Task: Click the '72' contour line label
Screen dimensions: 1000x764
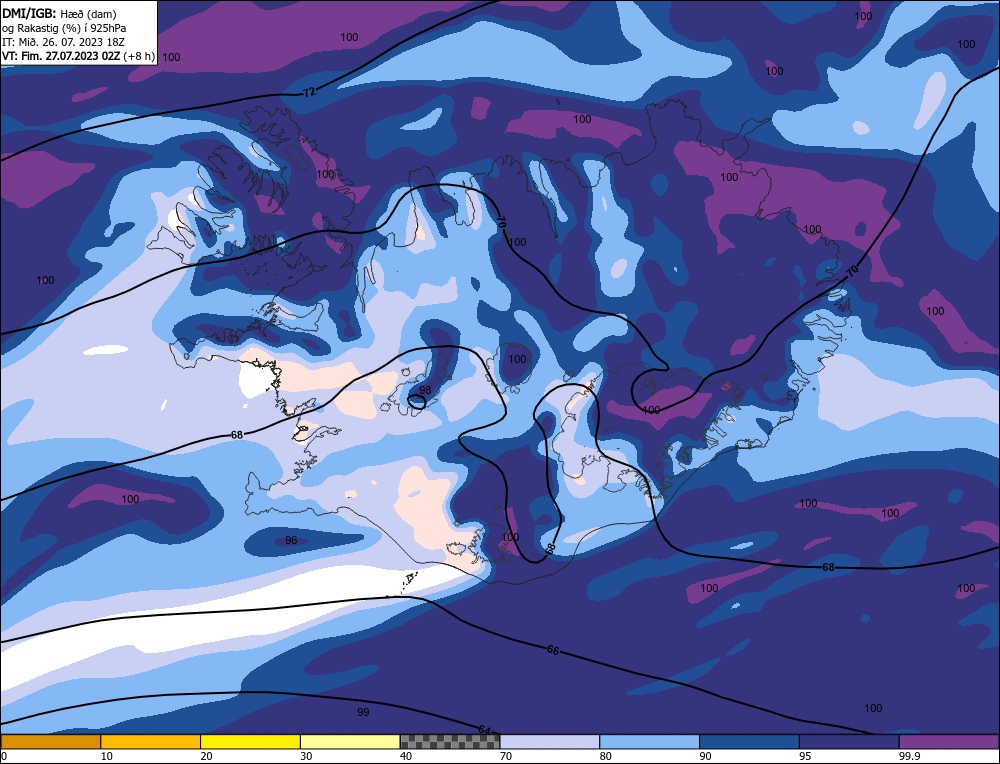Action: (309, 92)
